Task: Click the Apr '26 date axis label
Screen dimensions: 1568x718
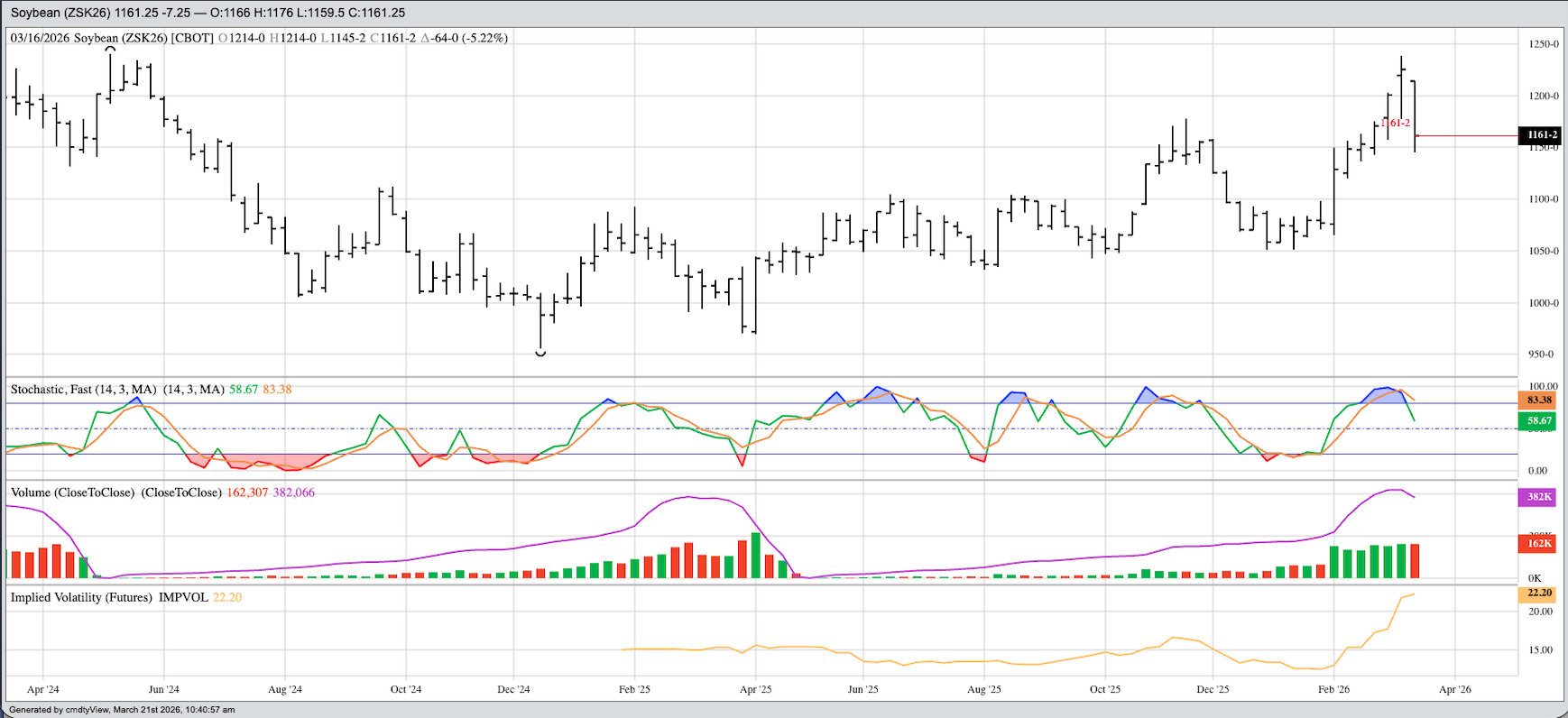Action: click(1454, 689)
